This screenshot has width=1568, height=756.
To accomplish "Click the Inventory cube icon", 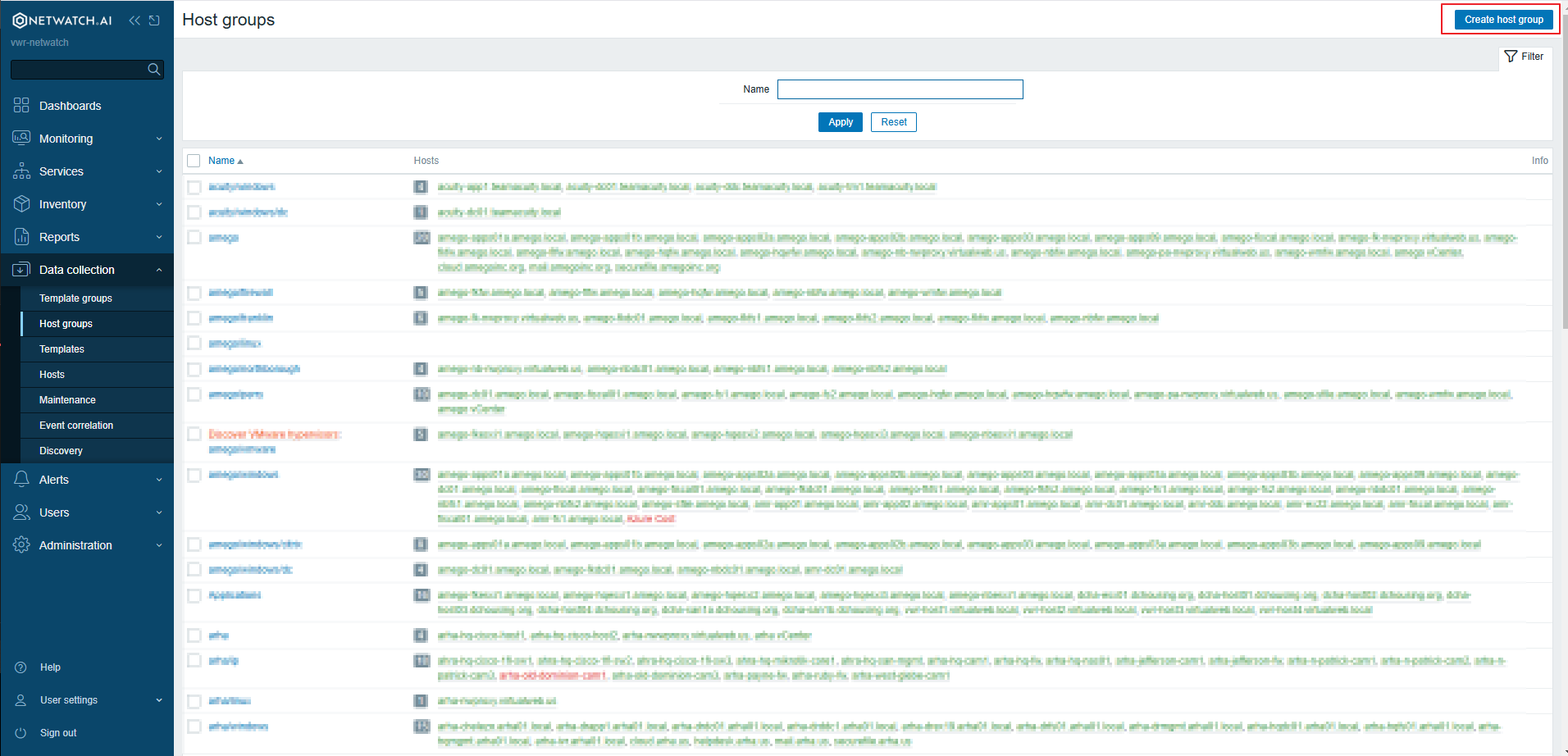I will point(21,204).
